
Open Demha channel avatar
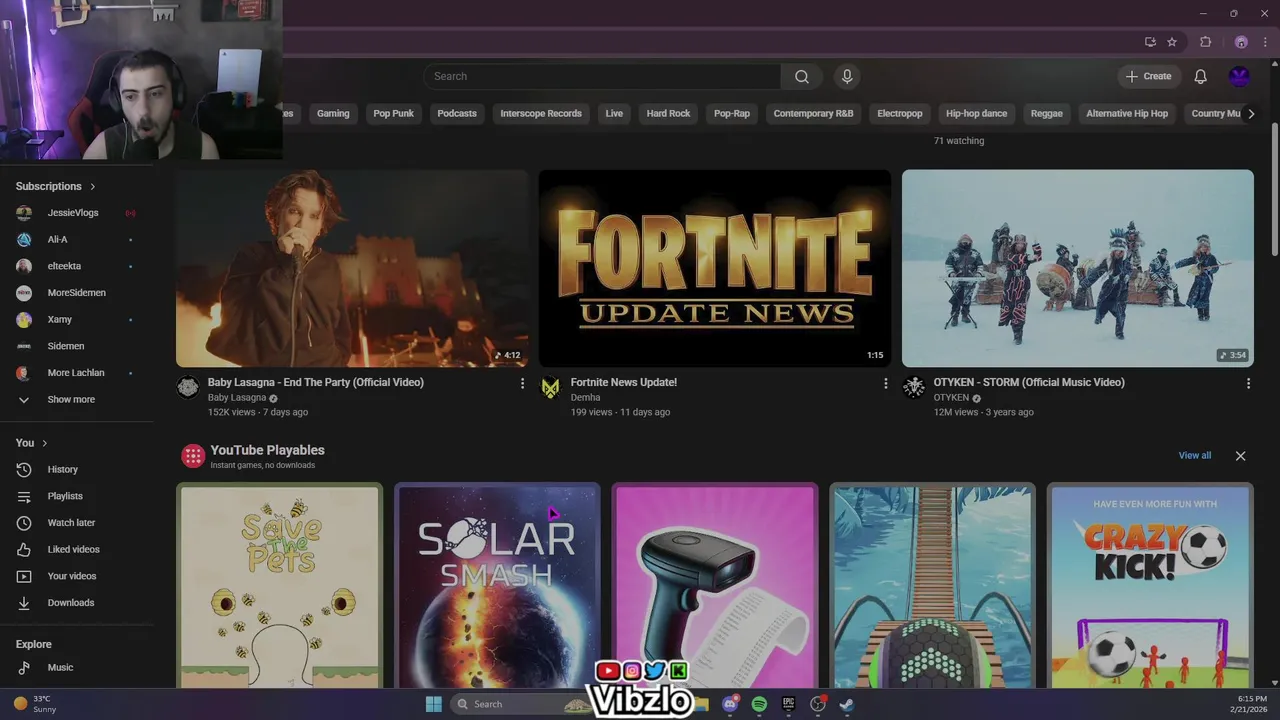click(551, 388)
